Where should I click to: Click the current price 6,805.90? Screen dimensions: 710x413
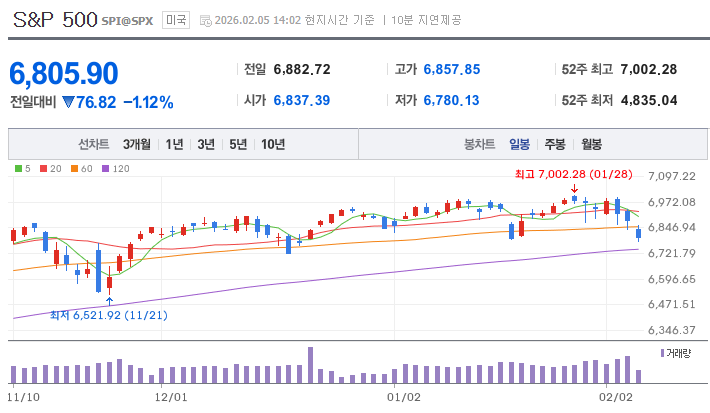64,73
